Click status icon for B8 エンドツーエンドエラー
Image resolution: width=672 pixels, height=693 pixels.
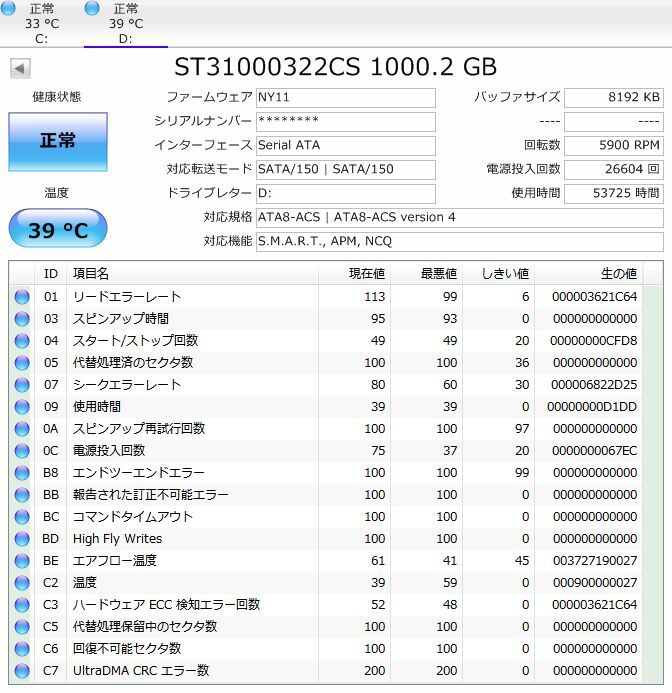click(22, 473)
